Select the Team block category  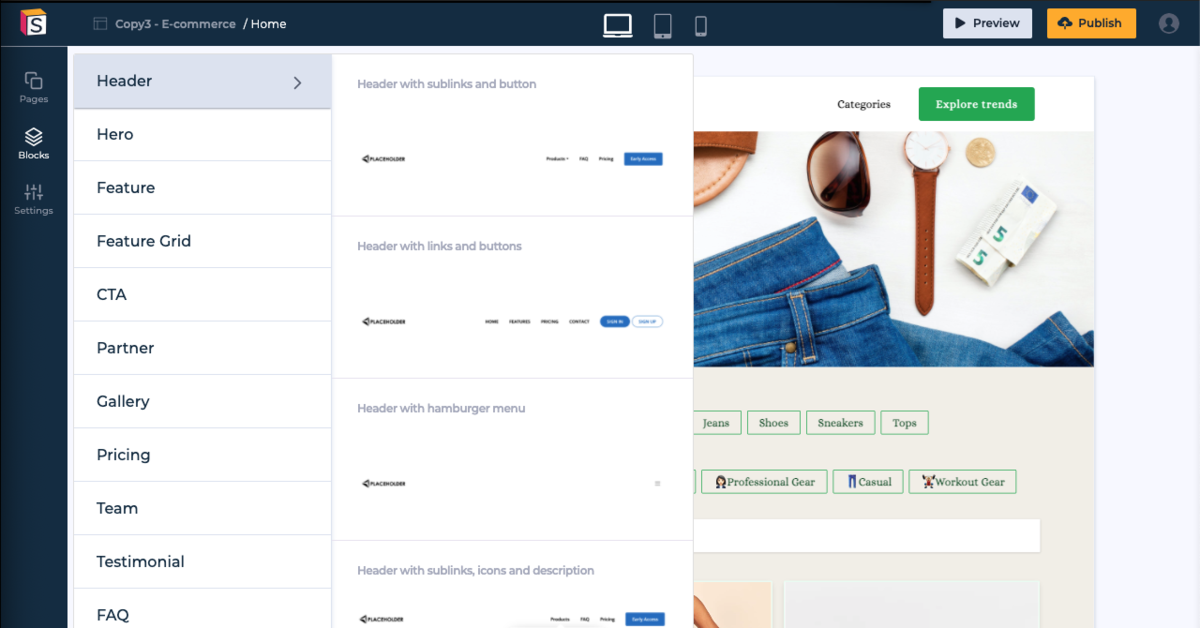[x=202, y=508]
